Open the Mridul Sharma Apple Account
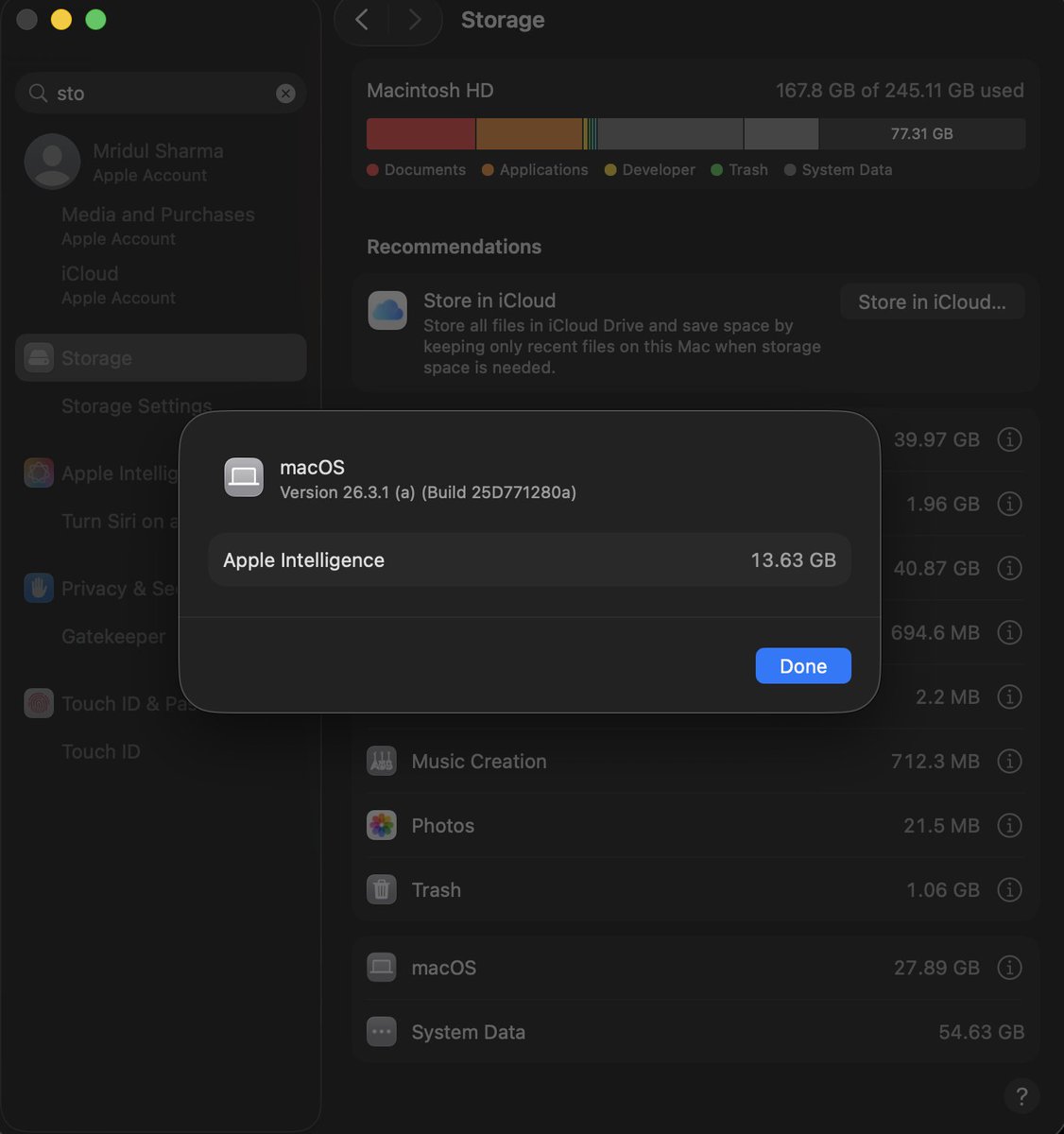 point(161,162)
